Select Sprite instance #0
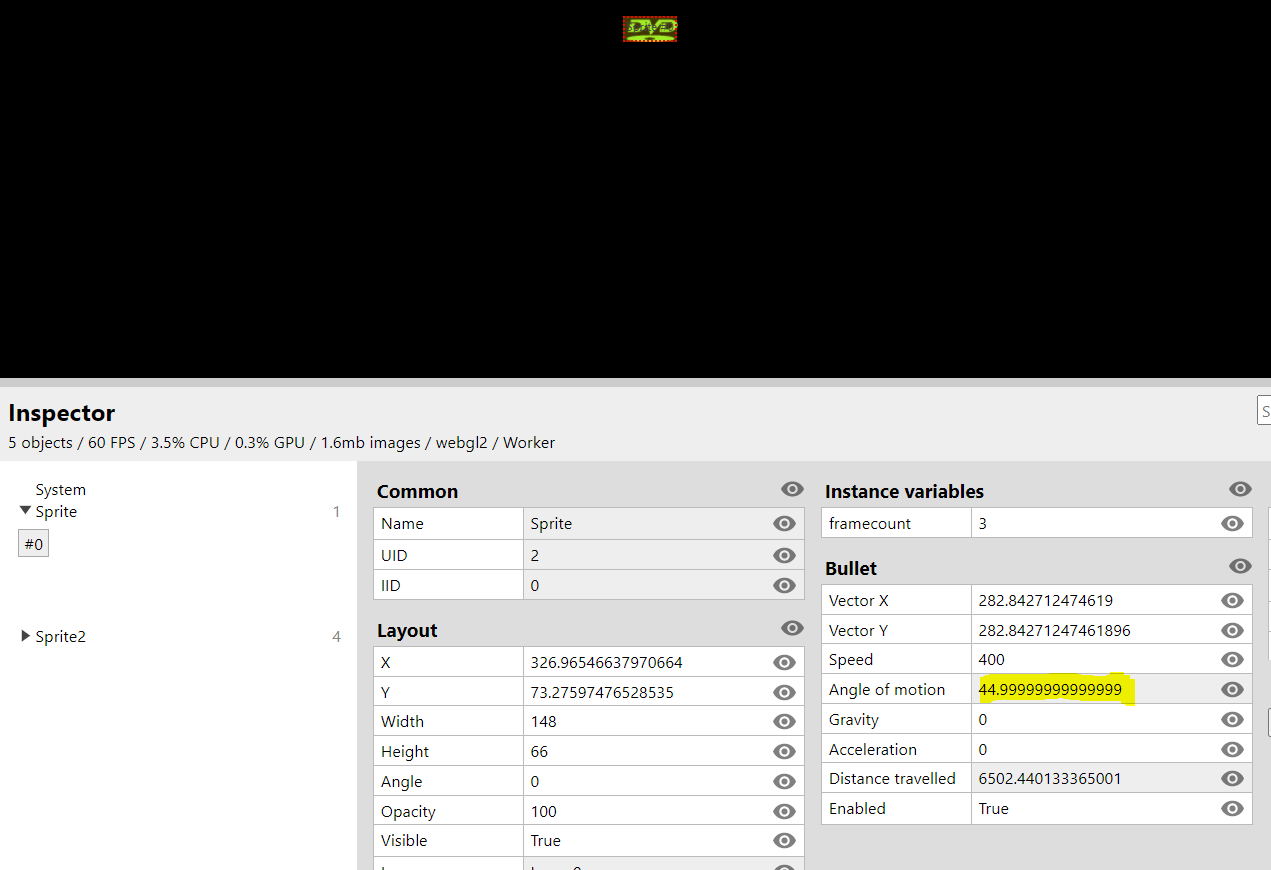1271x870 pixels. 34,544
